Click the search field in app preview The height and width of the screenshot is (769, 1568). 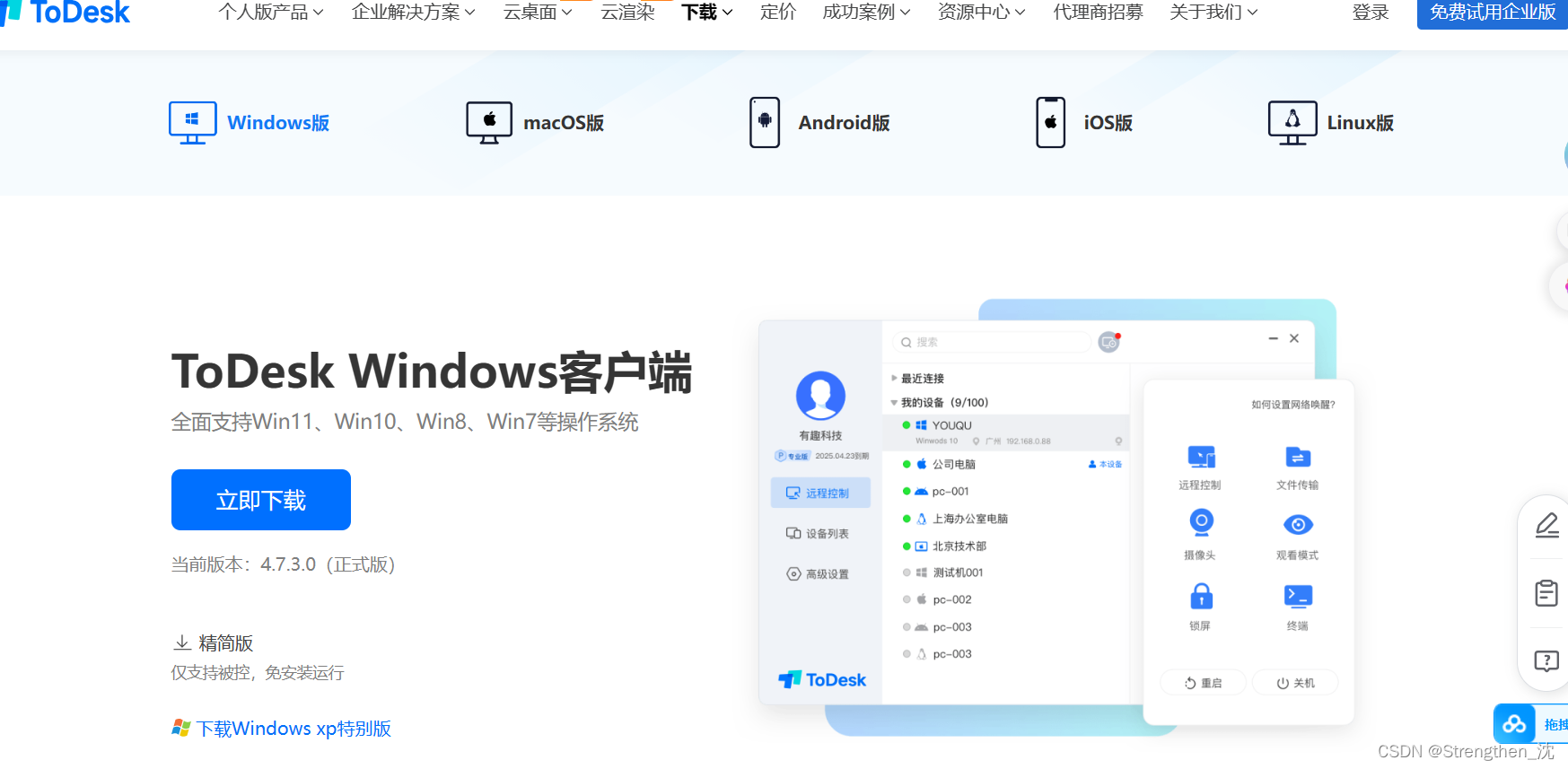click(x=992, y=342)
